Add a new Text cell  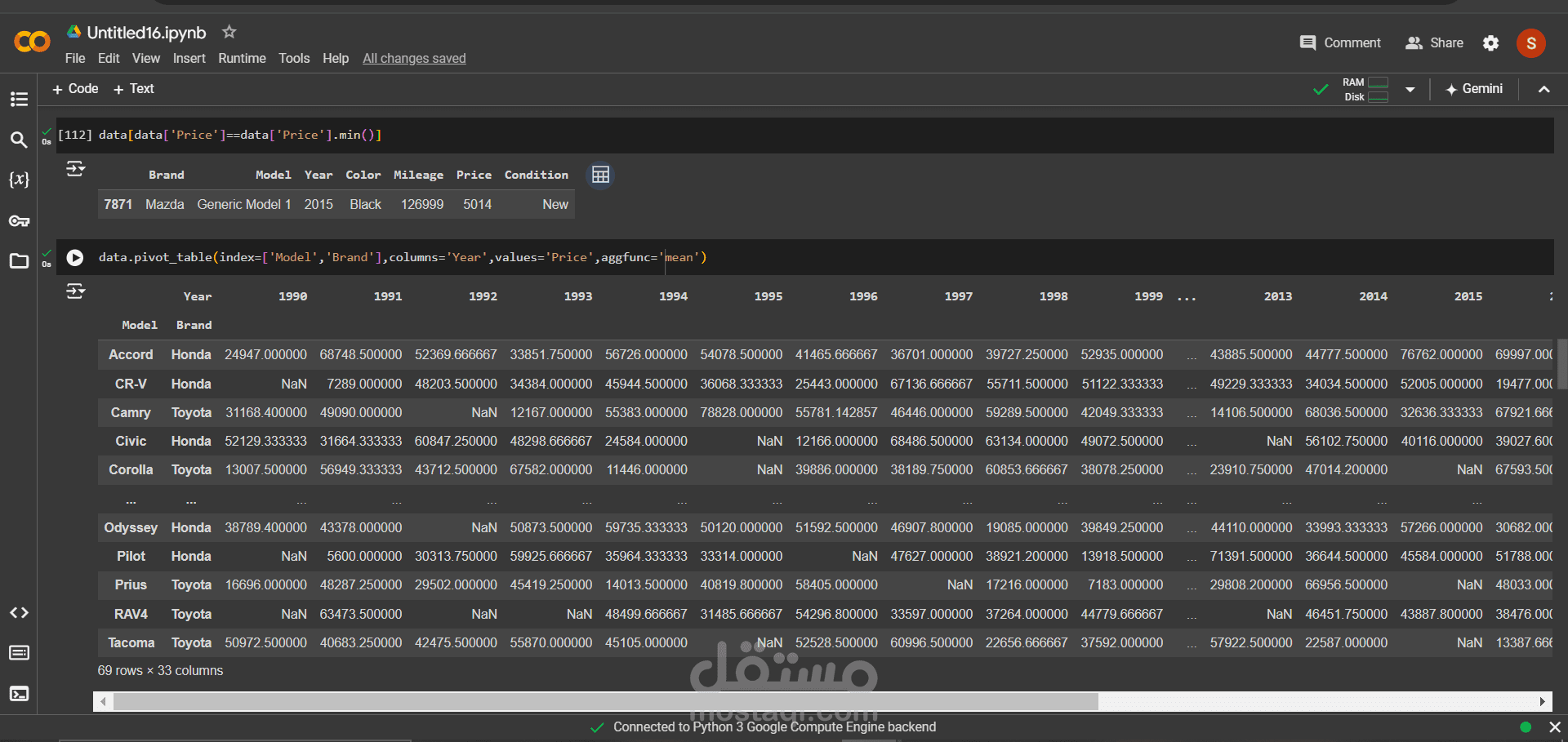pyautogui.click(x=134, y=89)
